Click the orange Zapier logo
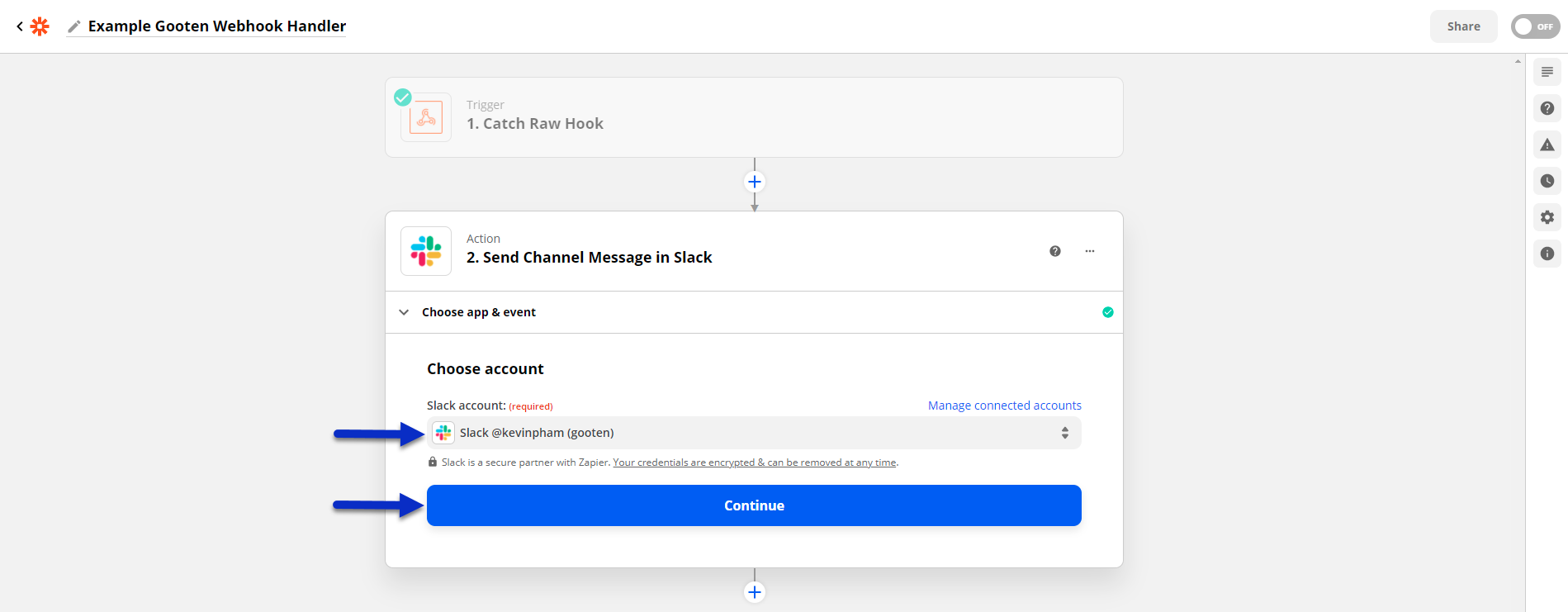Screen dimensions: 1568x612 click(40, 26)
